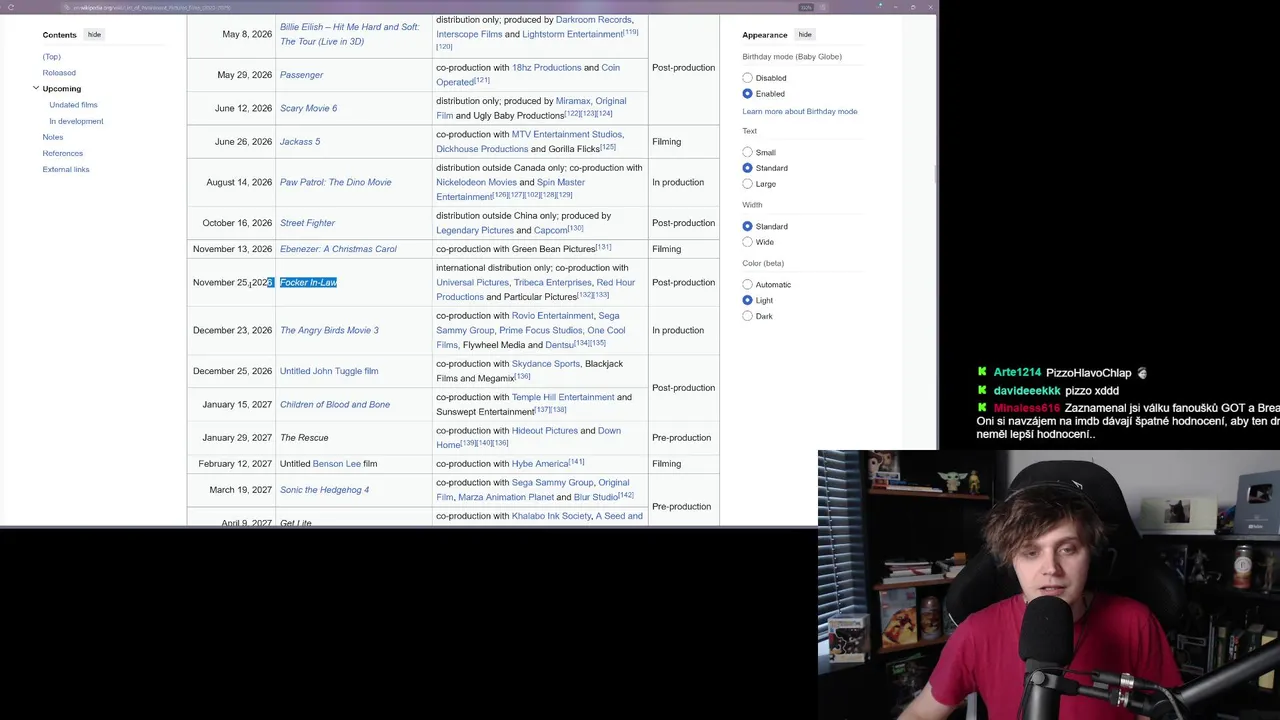Set color mode to Automatic
This screenshot has height=720, width=1280.
point(747,284)
